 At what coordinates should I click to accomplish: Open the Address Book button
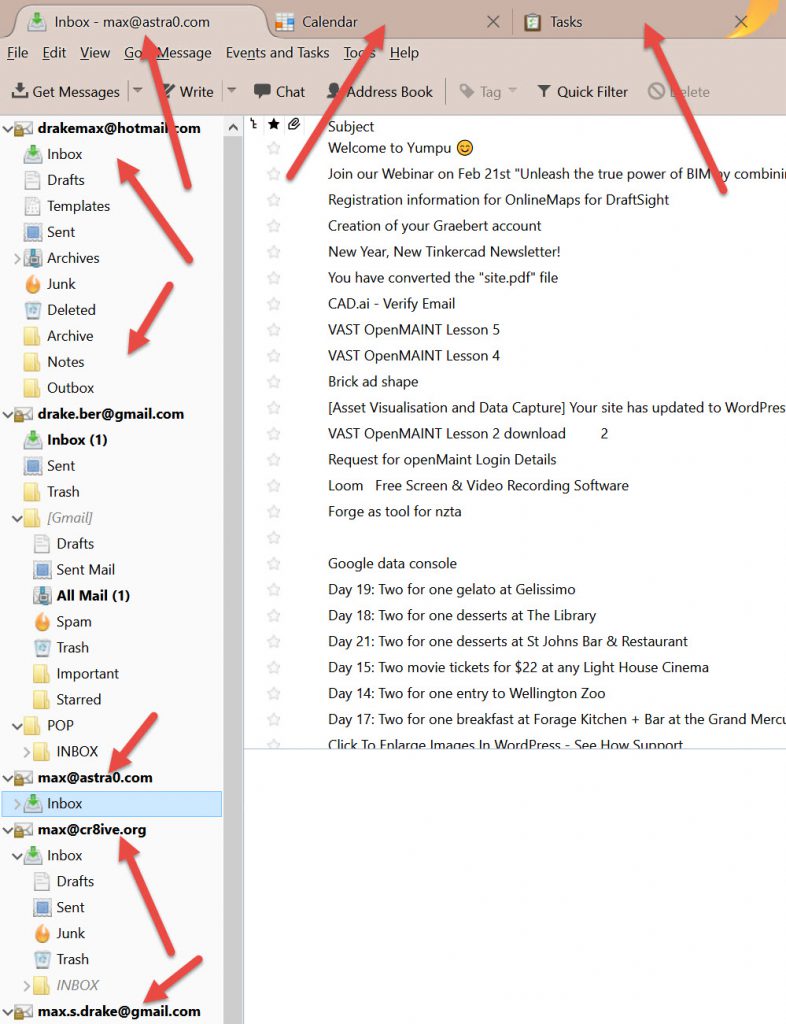coord(379,91)
